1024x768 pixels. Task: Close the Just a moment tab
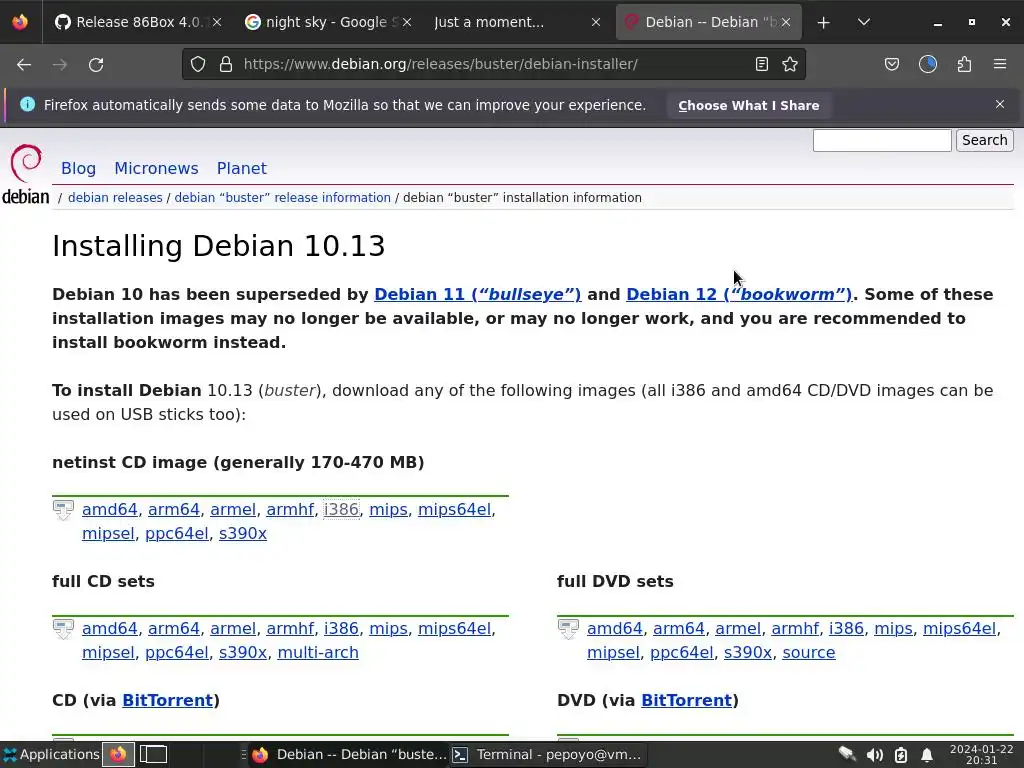click(x=596, y=22)
